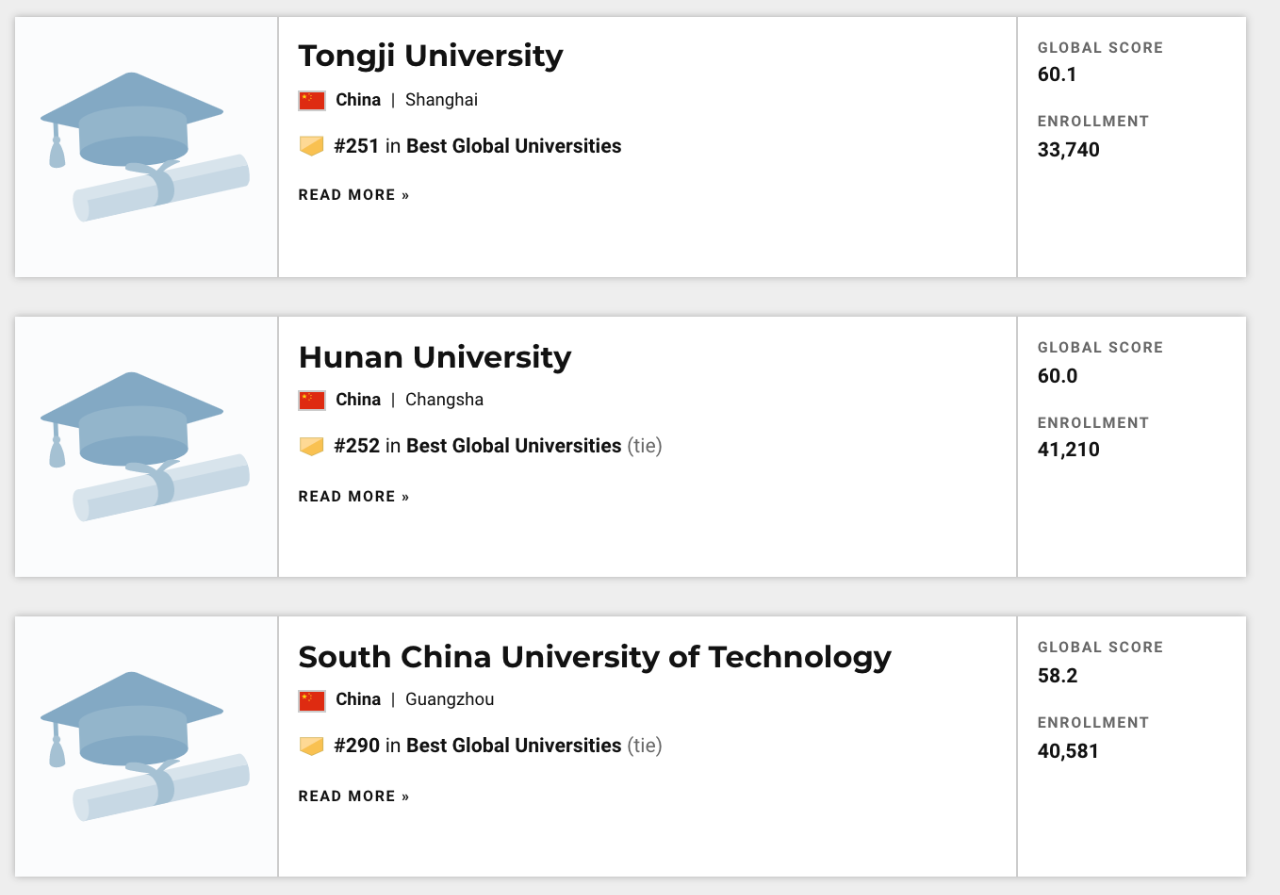Open the Hunan University page
The image size is (1280, 895).
434,356
